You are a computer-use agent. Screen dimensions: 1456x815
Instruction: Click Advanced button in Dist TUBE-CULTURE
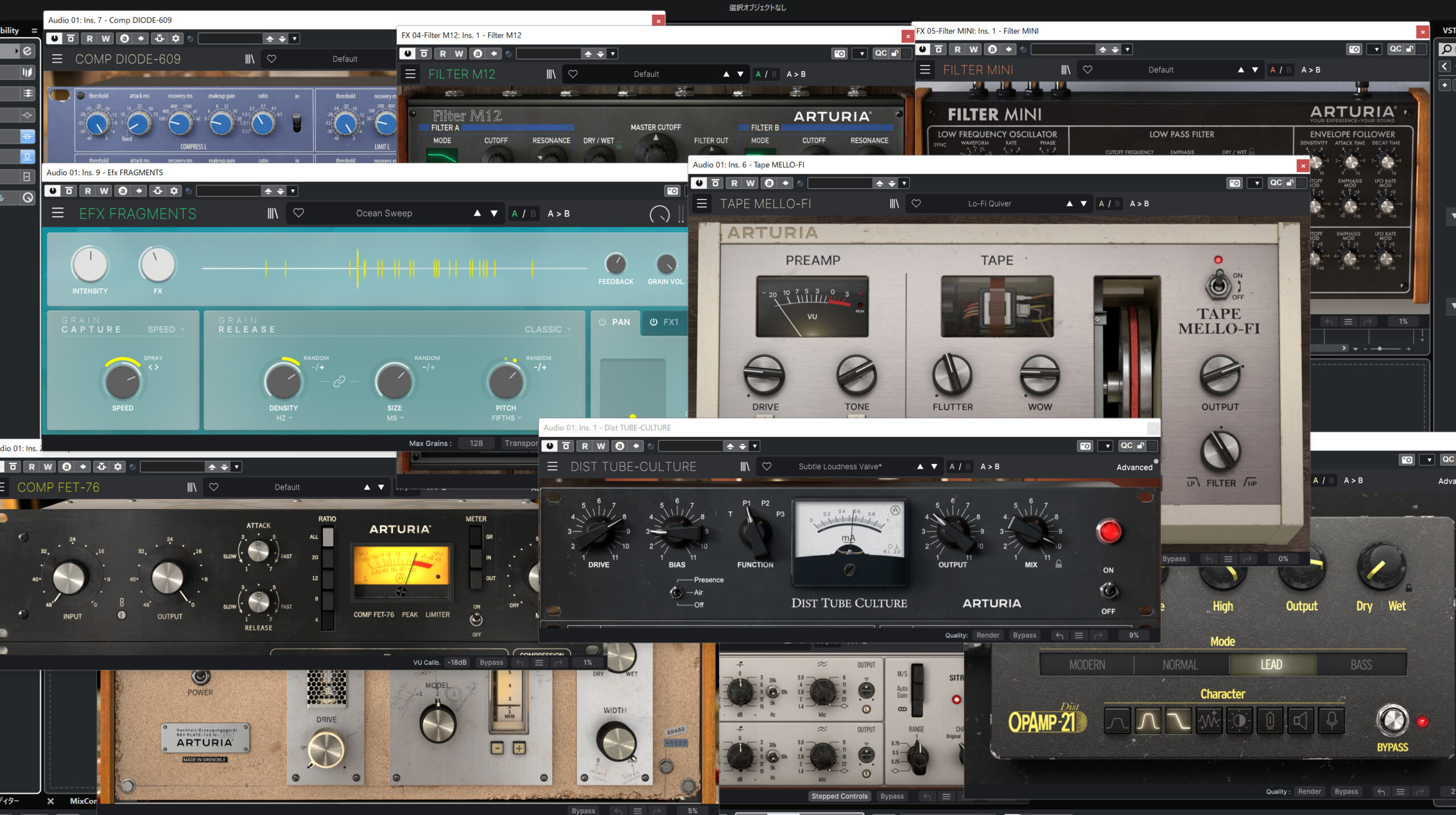(1134, 467)
